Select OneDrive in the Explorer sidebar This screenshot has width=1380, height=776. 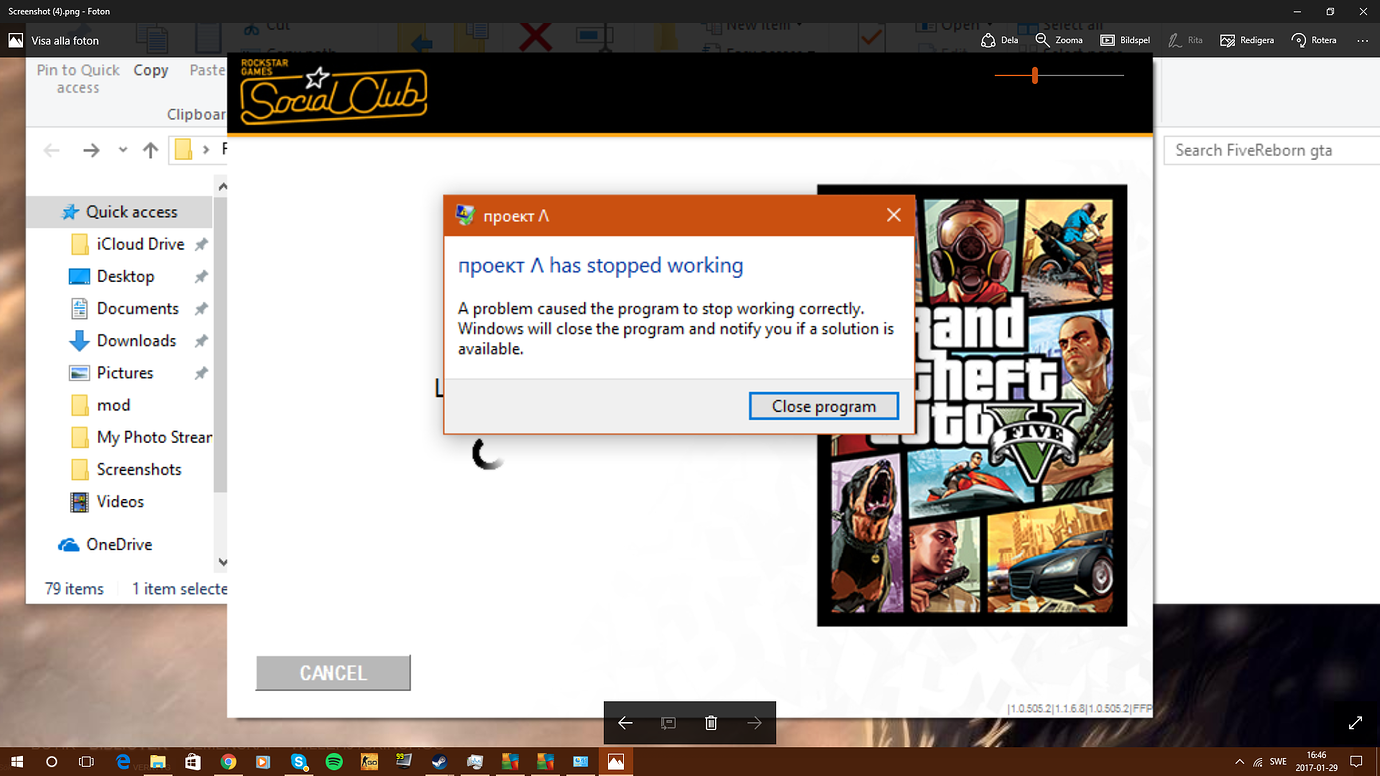(105, 545)
